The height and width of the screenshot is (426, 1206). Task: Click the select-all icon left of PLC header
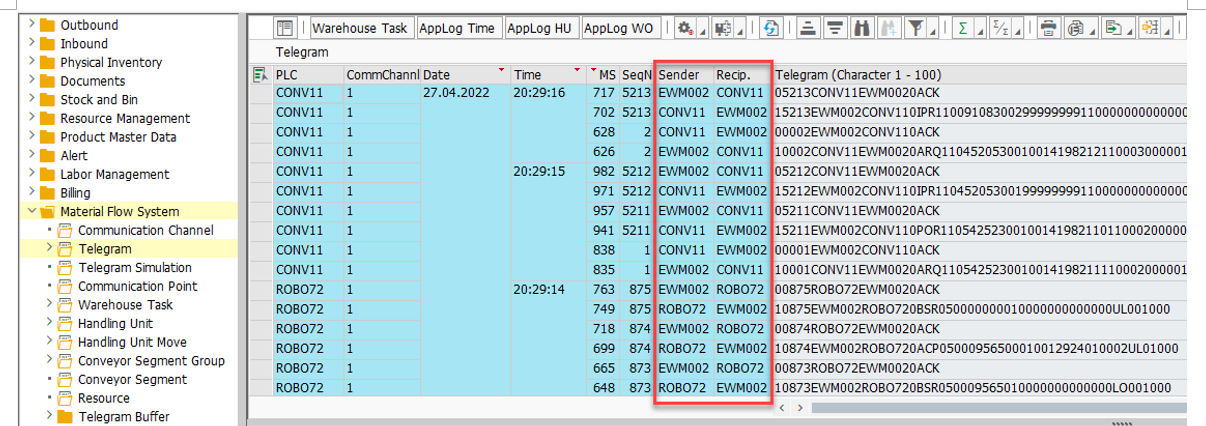coord(260,74)
